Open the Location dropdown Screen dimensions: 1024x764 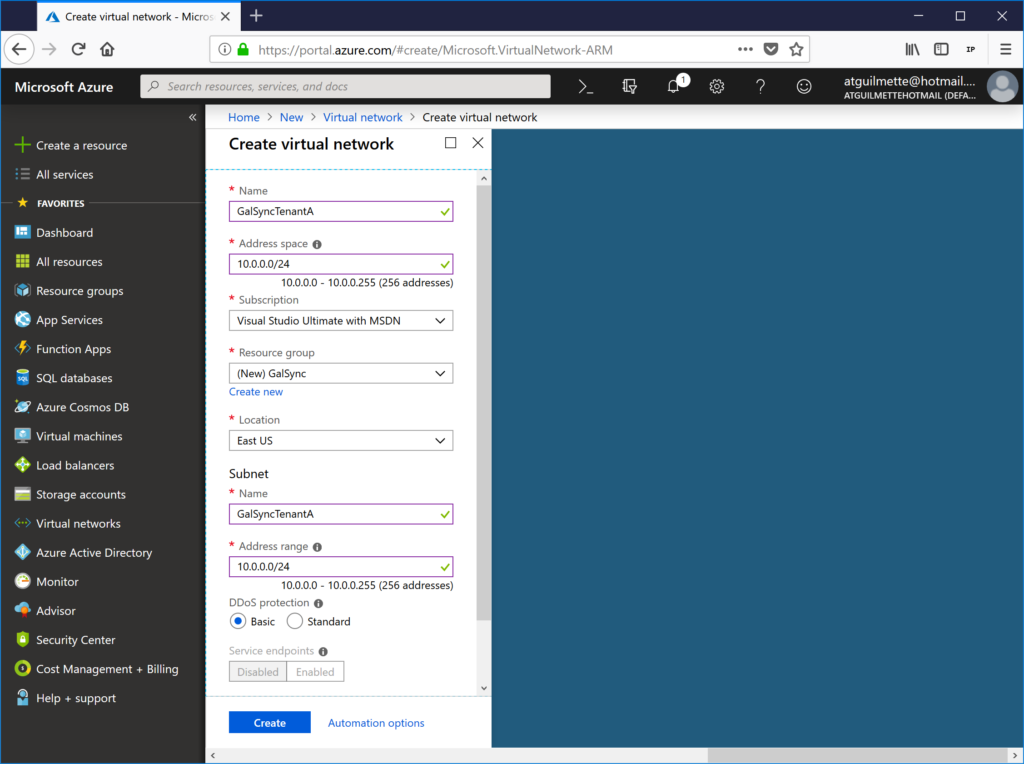[x=341, y=440]
